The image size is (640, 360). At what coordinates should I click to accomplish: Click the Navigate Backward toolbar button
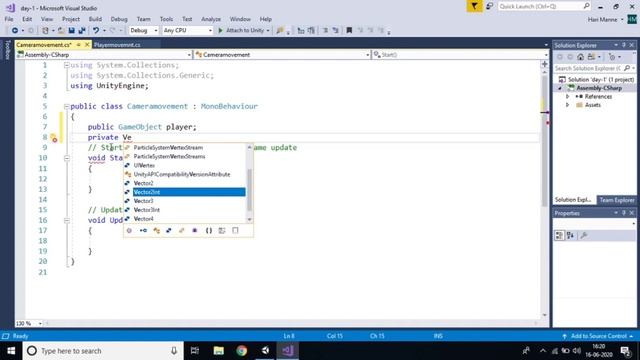click(15, 31)
